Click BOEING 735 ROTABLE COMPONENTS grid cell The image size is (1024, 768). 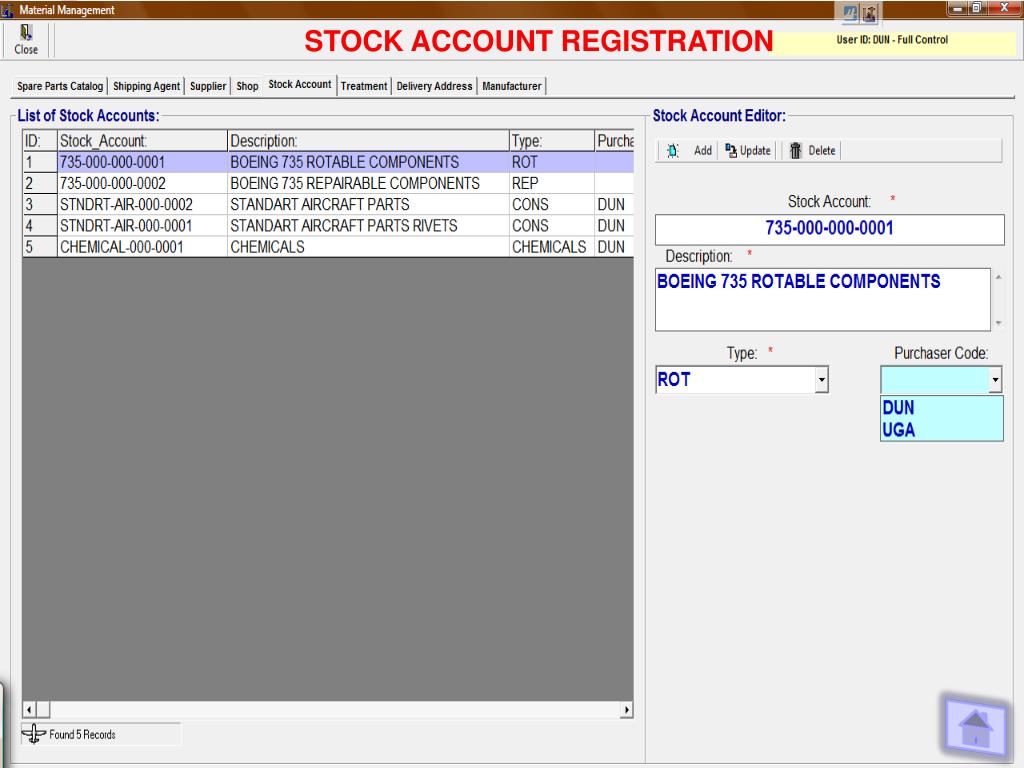tap(368, 162)
